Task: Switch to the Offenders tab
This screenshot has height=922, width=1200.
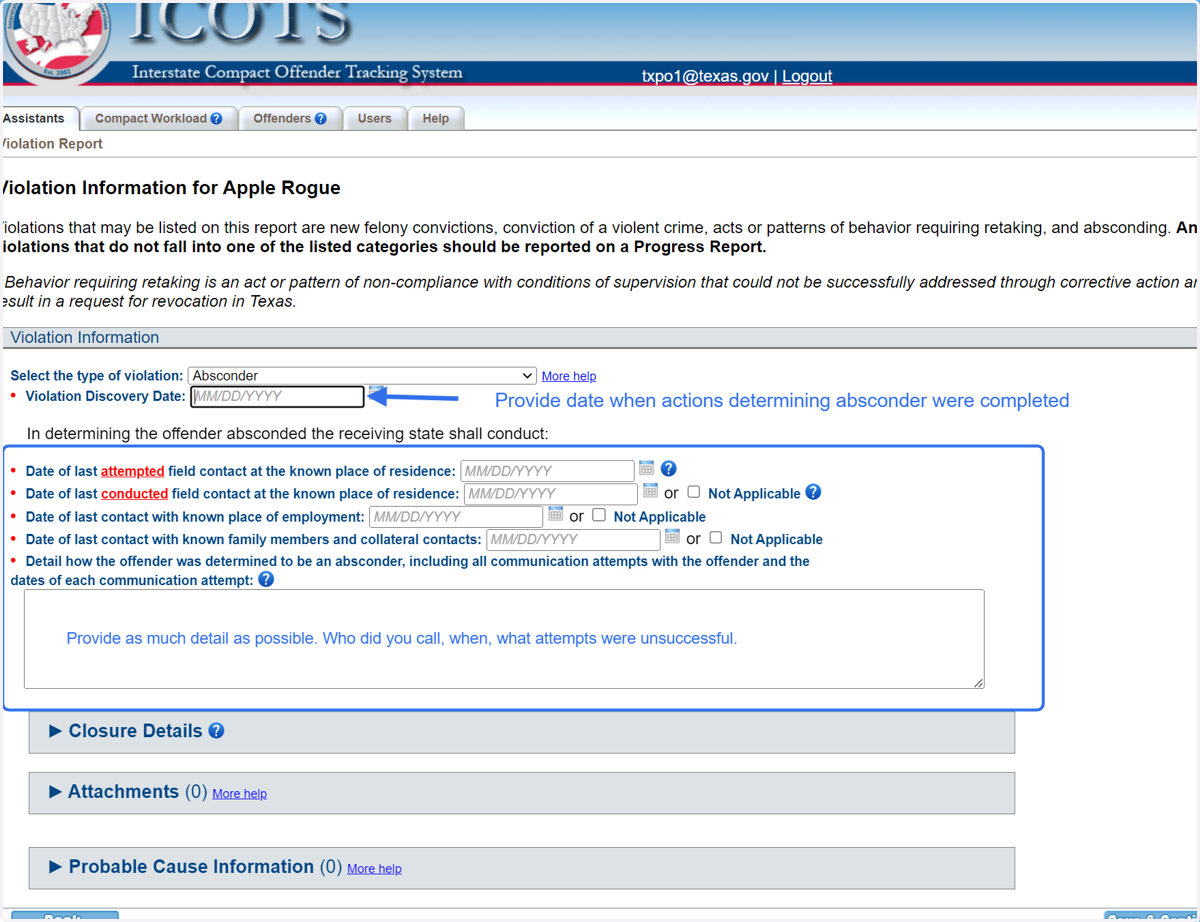Action: click(290, 119)
